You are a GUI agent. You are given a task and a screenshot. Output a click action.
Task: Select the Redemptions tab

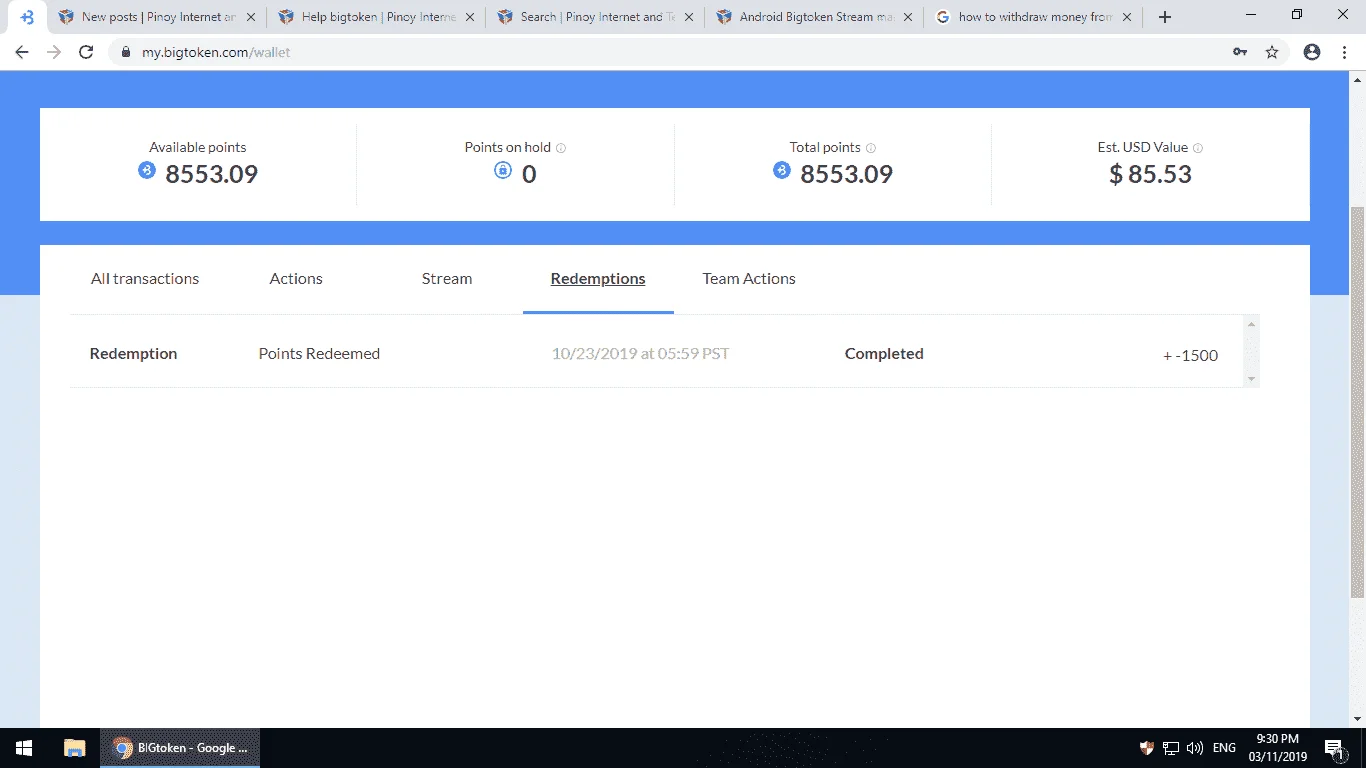[598, 279]
